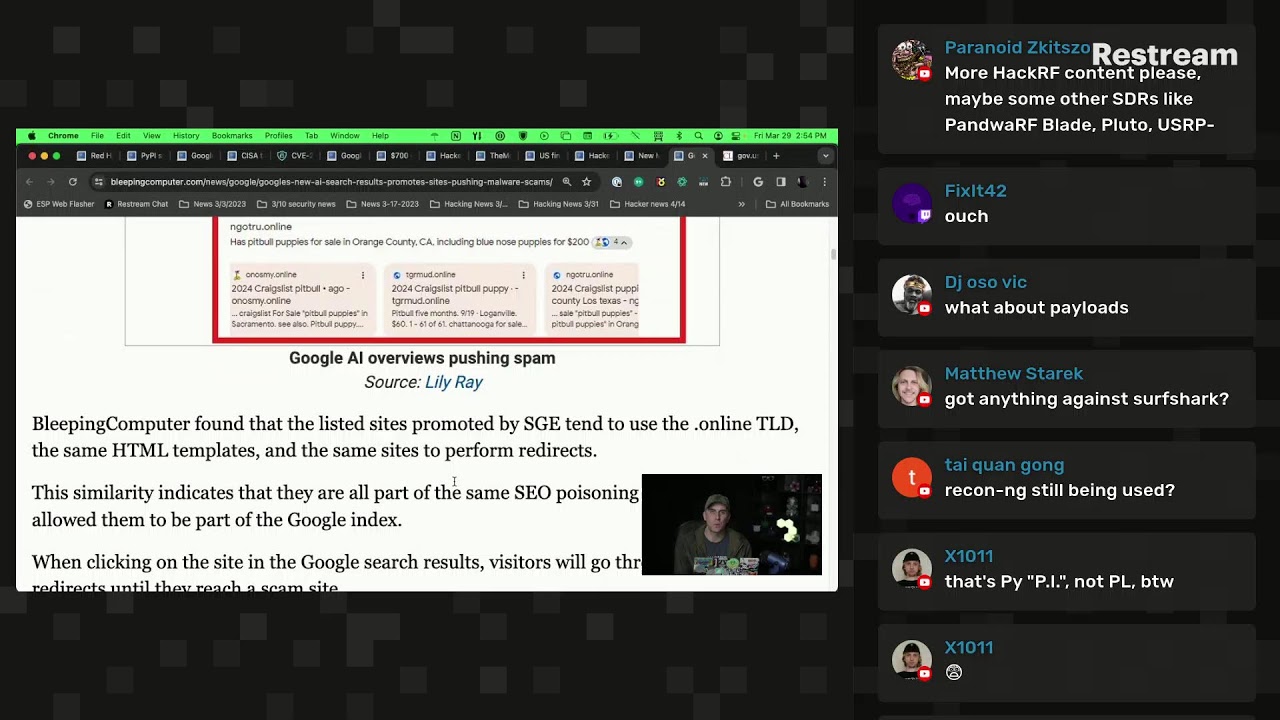
Task: Reload the BleepingComputer page
Action: click(73, 182)
